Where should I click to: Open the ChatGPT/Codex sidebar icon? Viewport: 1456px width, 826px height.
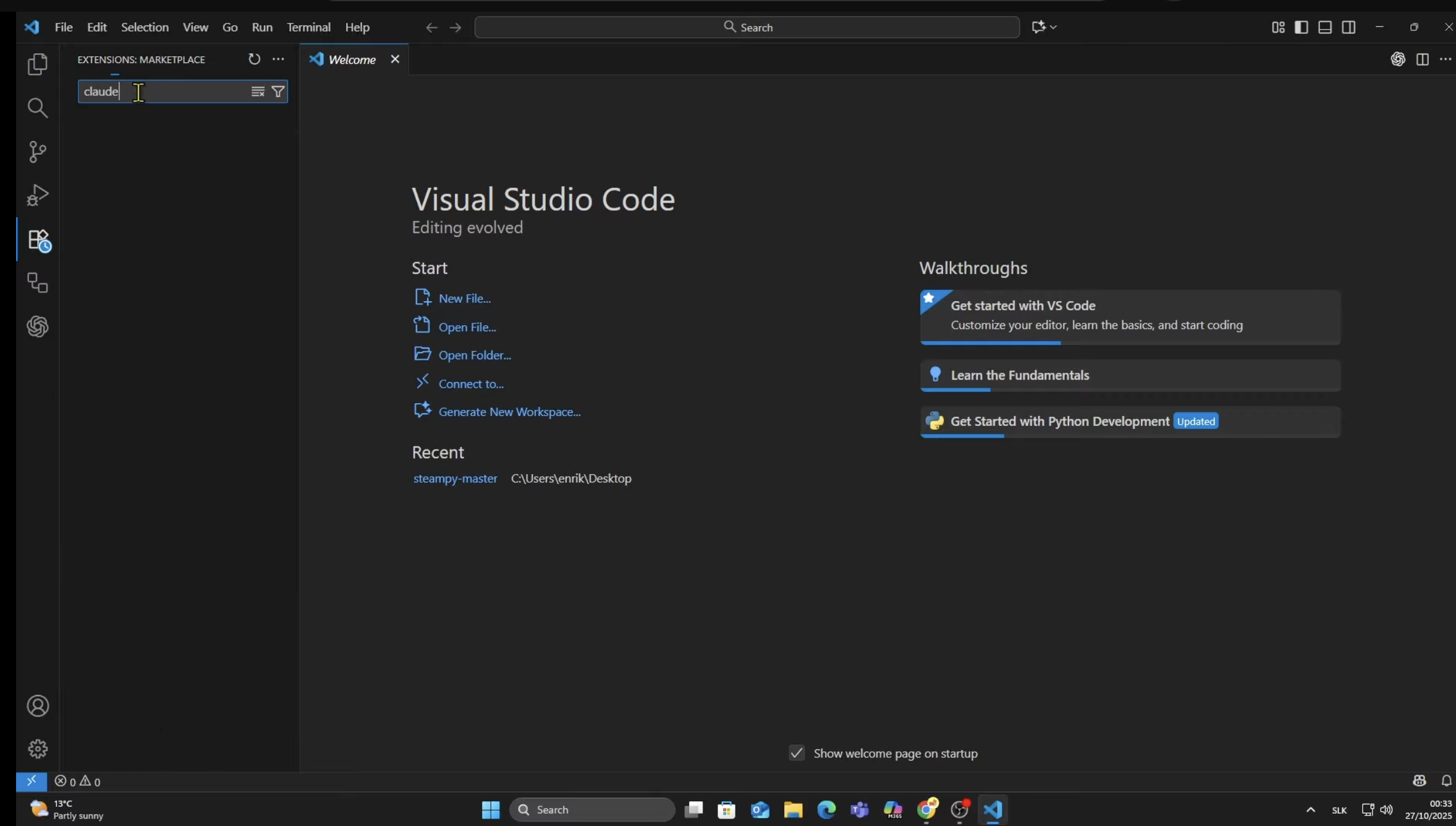coord(38,326)
